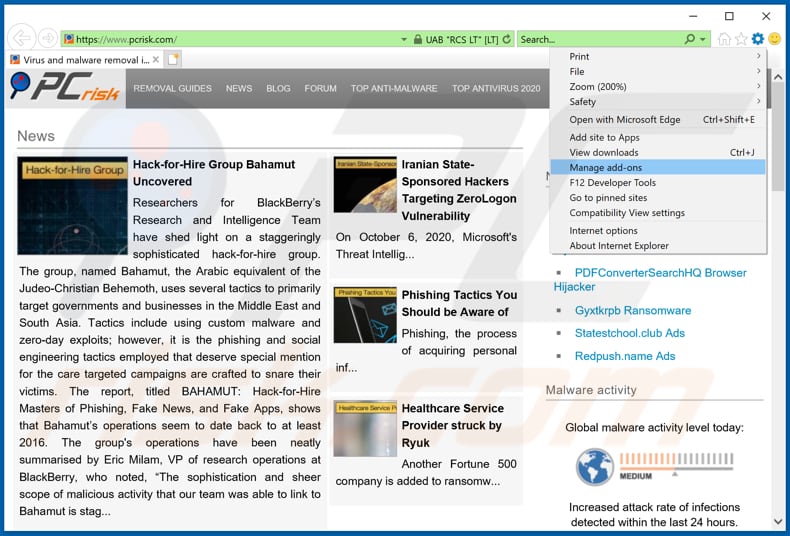Click the Hack-for-Hire Group article thumbnail

72,206
